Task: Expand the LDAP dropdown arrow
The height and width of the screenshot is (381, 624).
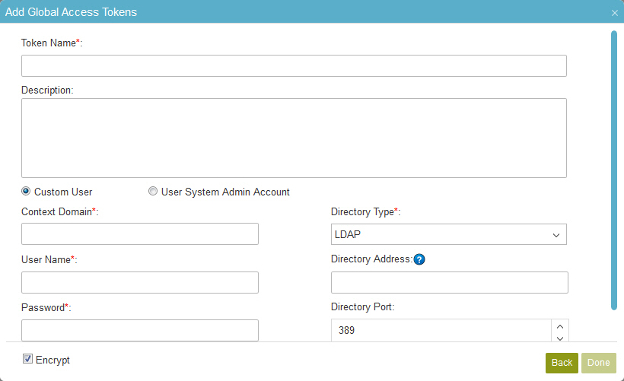Action: coord(556,235)
